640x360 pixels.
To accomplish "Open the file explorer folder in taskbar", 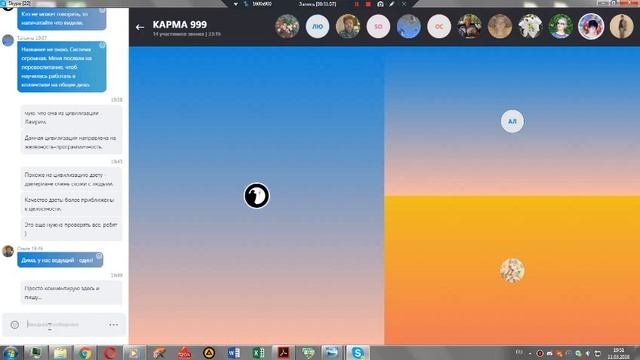I will point(60,353).
